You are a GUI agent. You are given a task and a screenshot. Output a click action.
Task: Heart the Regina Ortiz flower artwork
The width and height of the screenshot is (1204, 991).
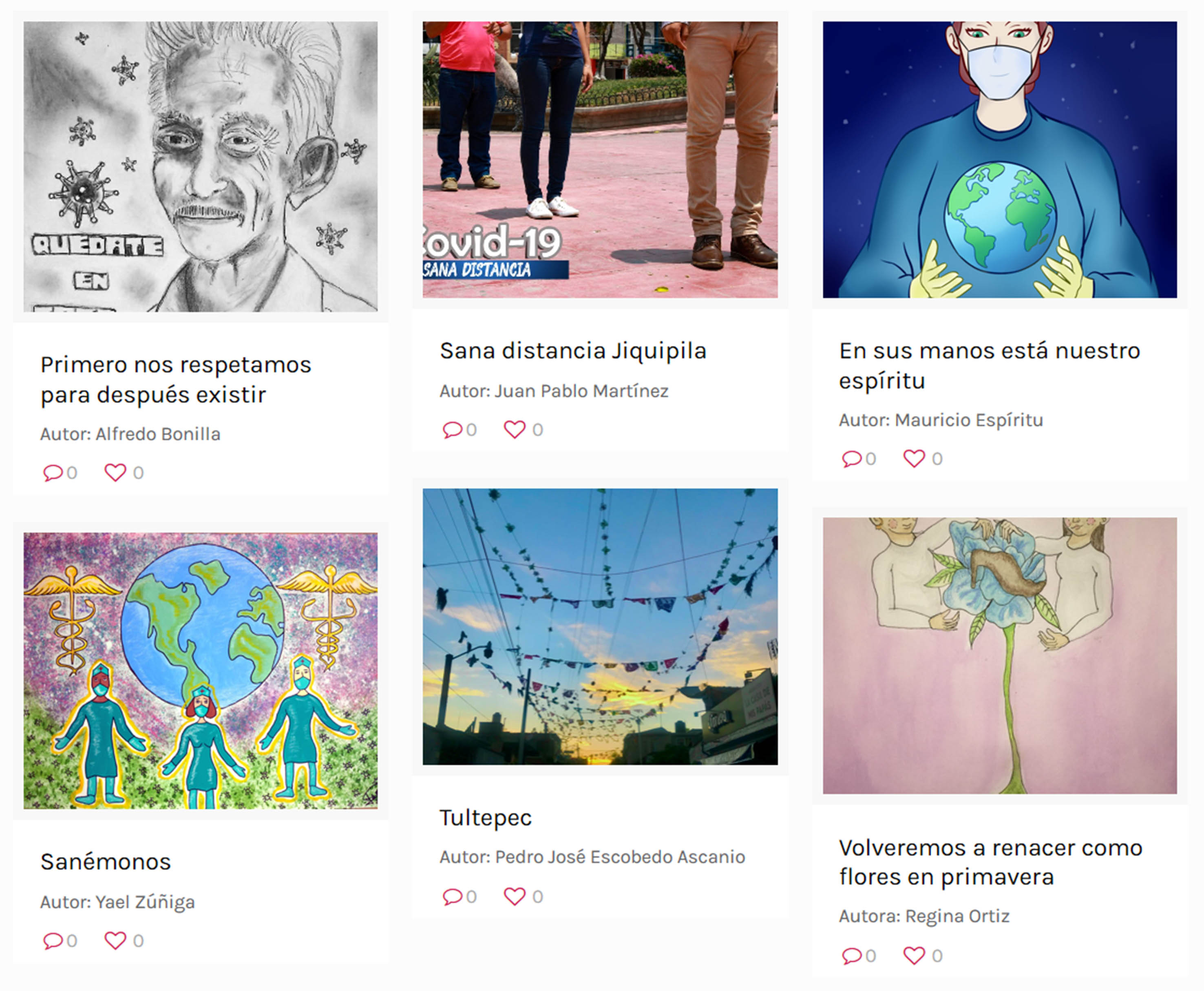[914, 955]
